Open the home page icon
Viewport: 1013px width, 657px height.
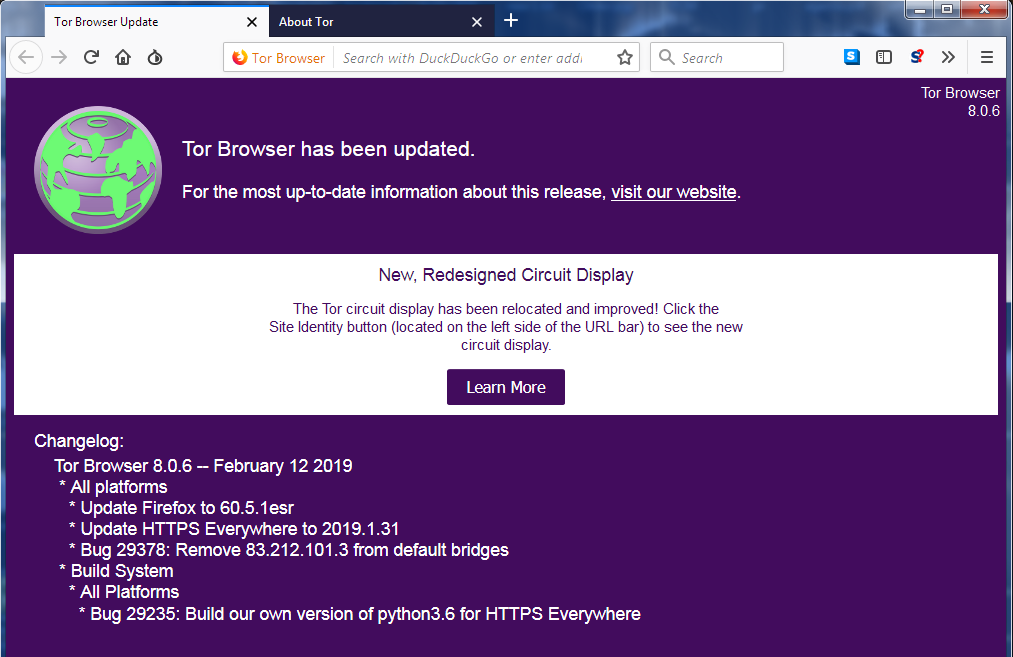122,57
